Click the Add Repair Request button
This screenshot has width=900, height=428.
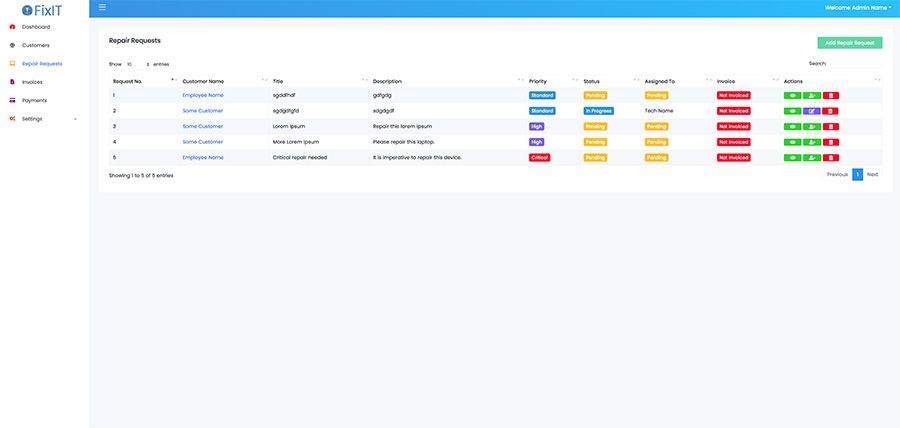849,43
